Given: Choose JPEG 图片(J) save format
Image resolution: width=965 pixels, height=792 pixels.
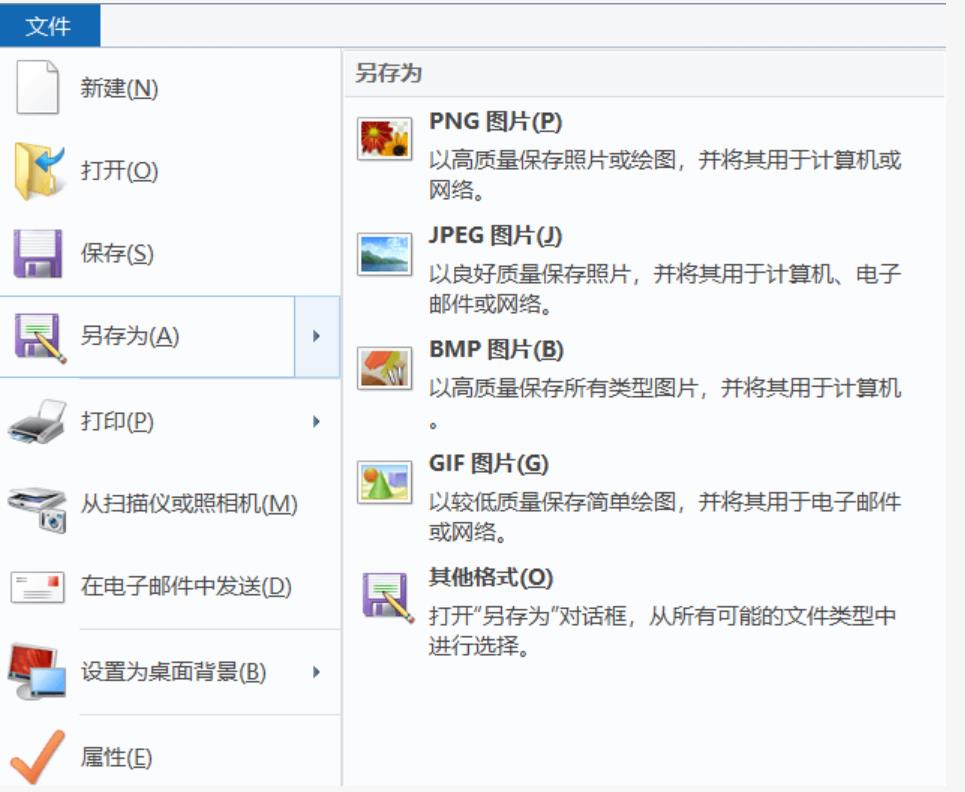Looking at the screenshot, I should 495,236.
